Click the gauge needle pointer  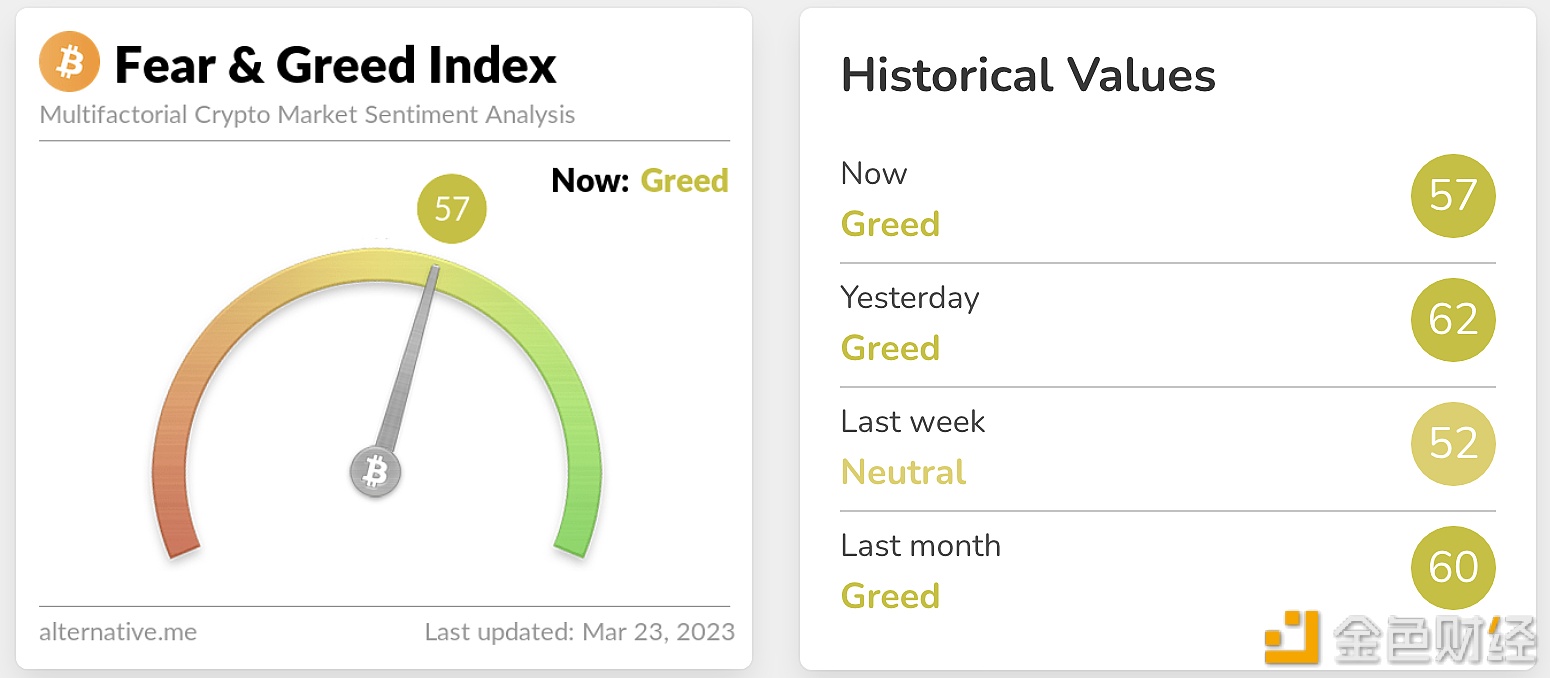point(410,360)
